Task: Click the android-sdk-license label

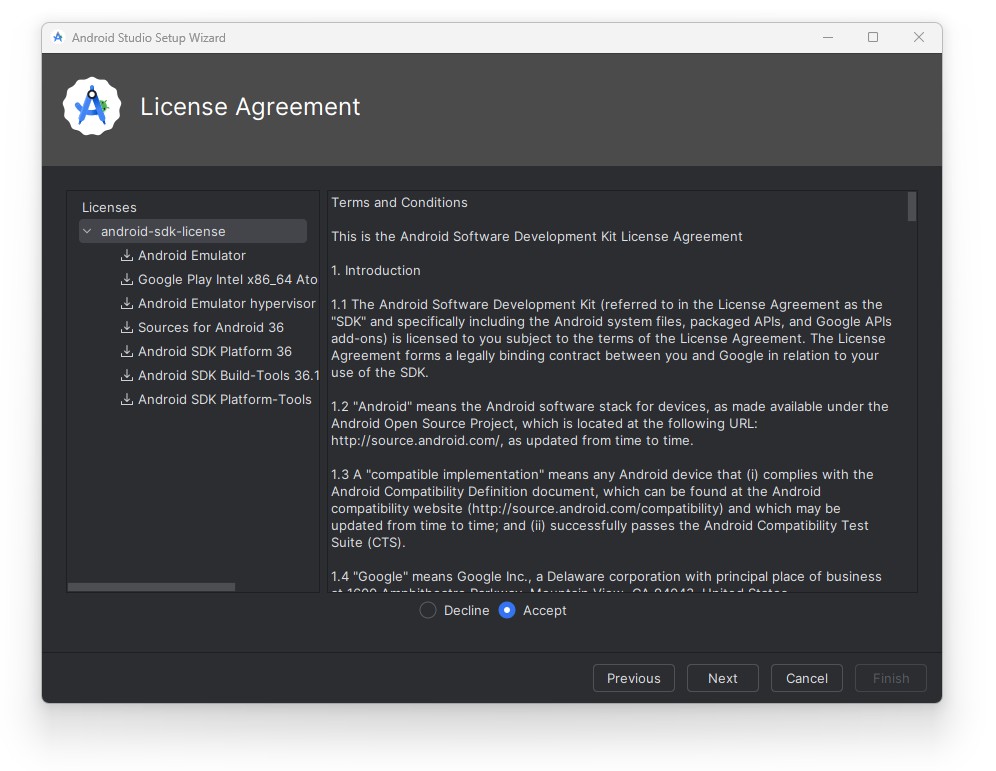Action: (163, 231)
